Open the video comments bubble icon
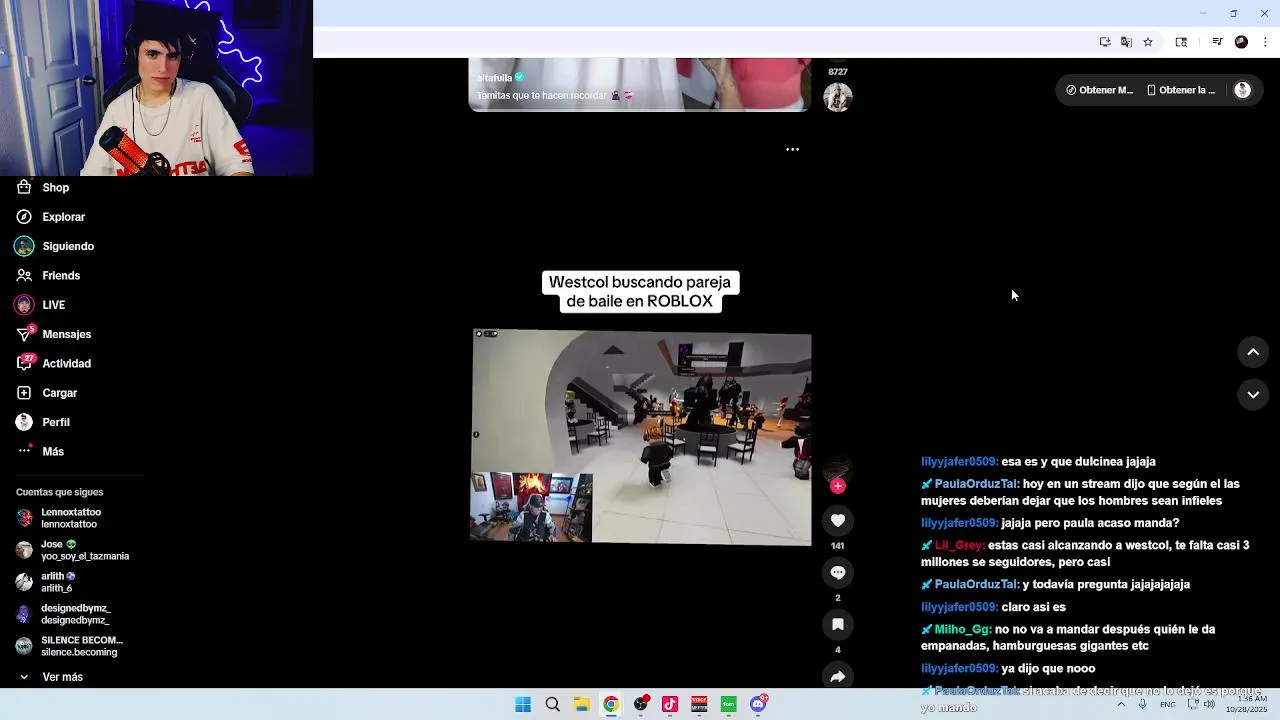 tap(838, 572)
